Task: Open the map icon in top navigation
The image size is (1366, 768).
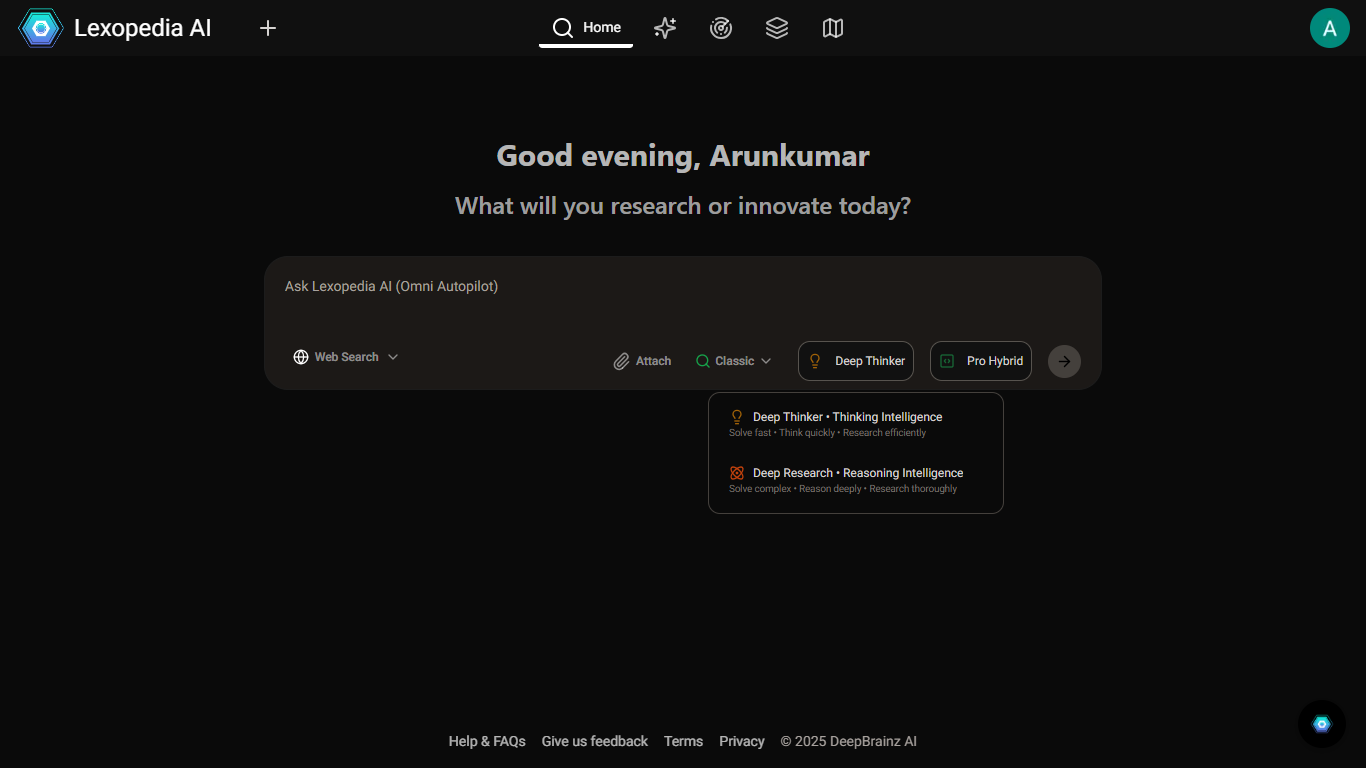Action: (x=833, y=28)
